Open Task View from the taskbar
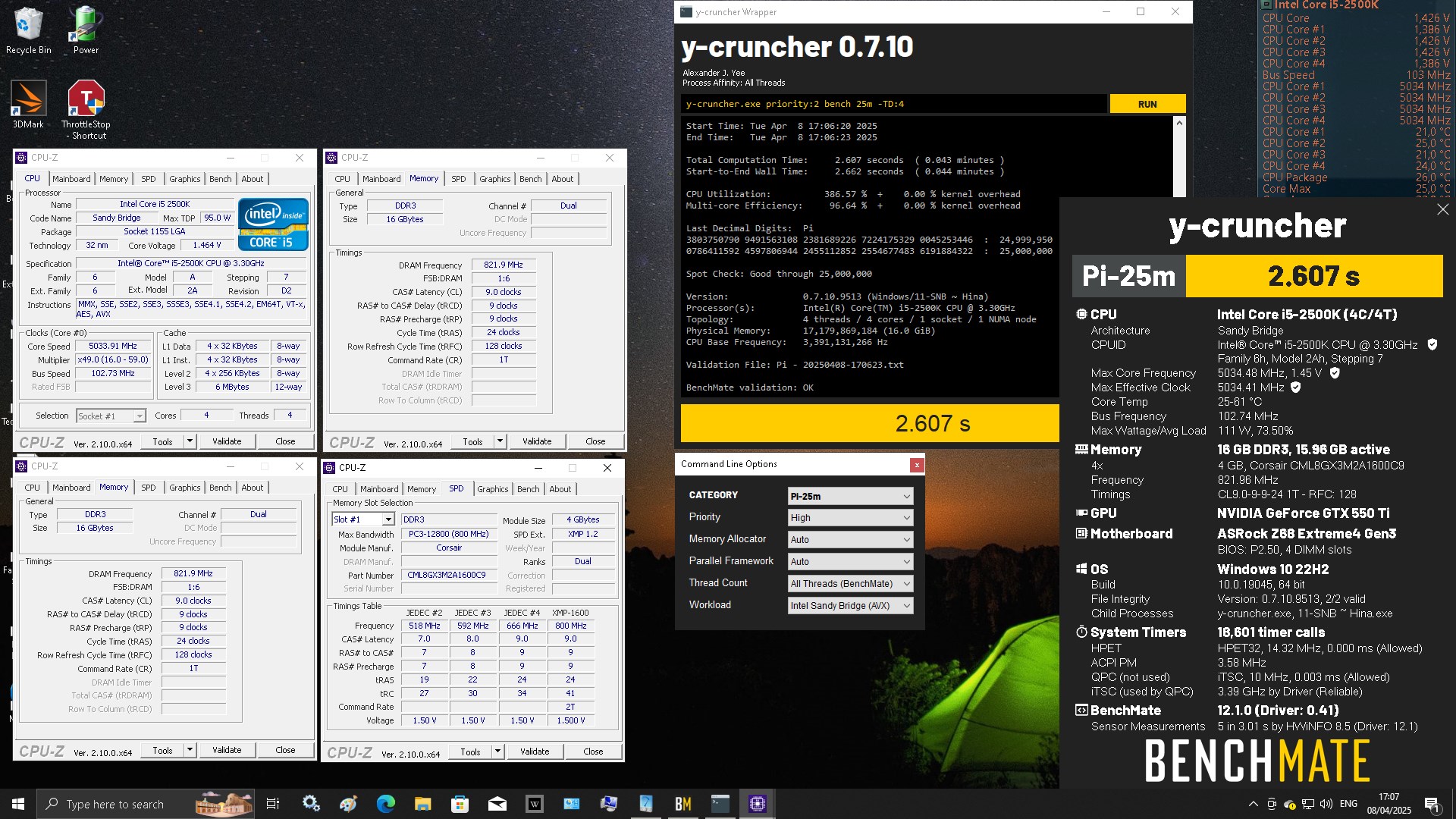The width and height of the screenshot is (1456, 819). (x=273, y=804)
